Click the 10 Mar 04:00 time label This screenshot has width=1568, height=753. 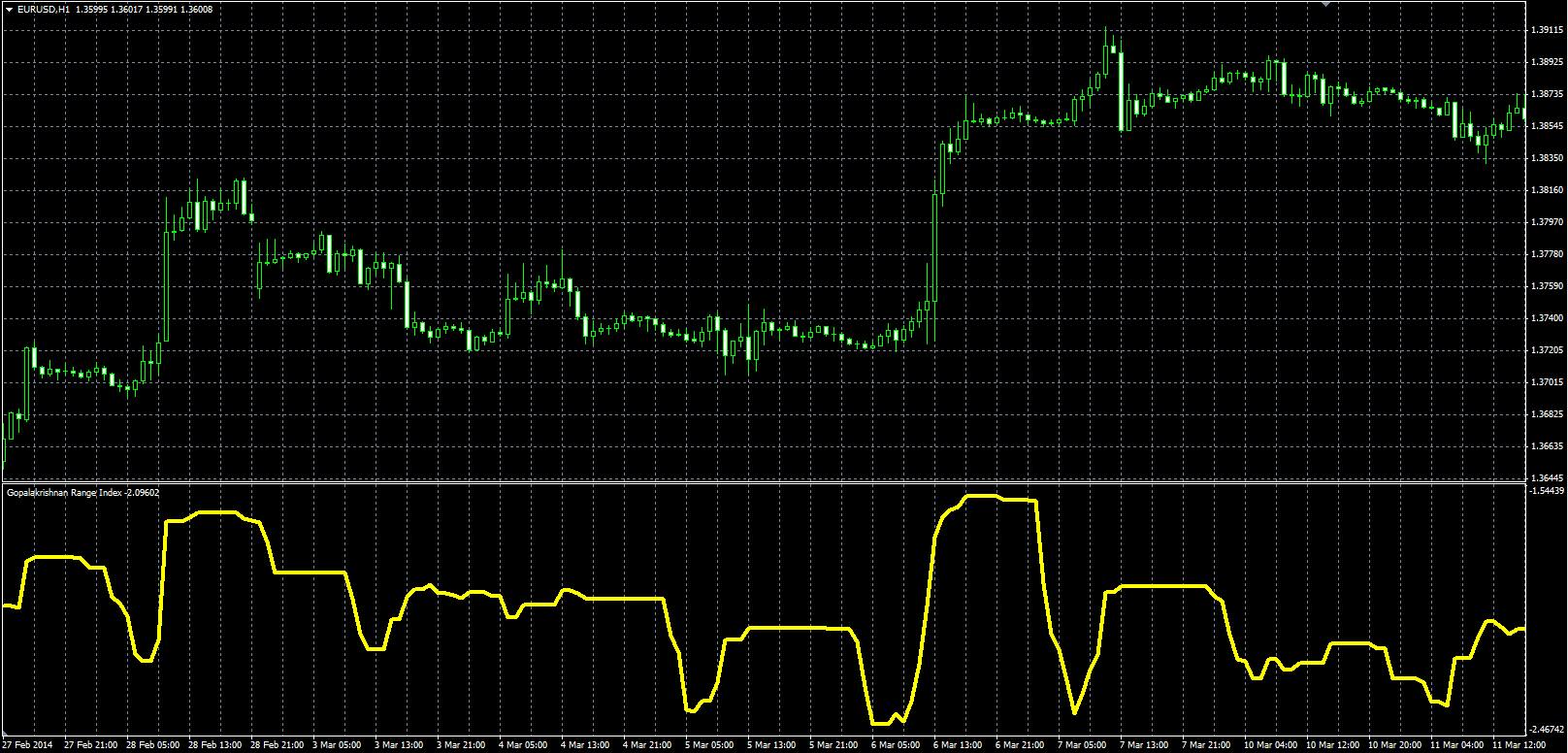(x=1271, y=745)
